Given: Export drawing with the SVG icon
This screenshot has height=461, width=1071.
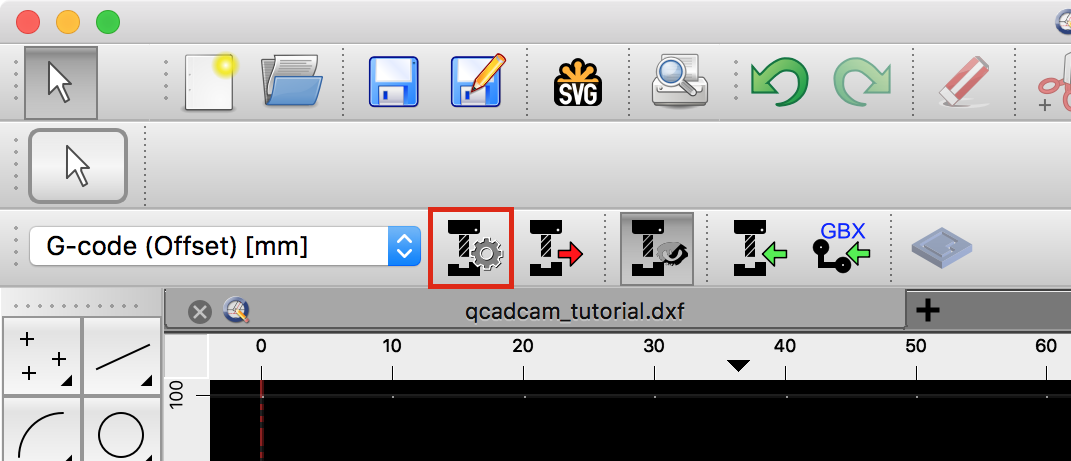Looking at the screenshot, I should tap(577, 83).
